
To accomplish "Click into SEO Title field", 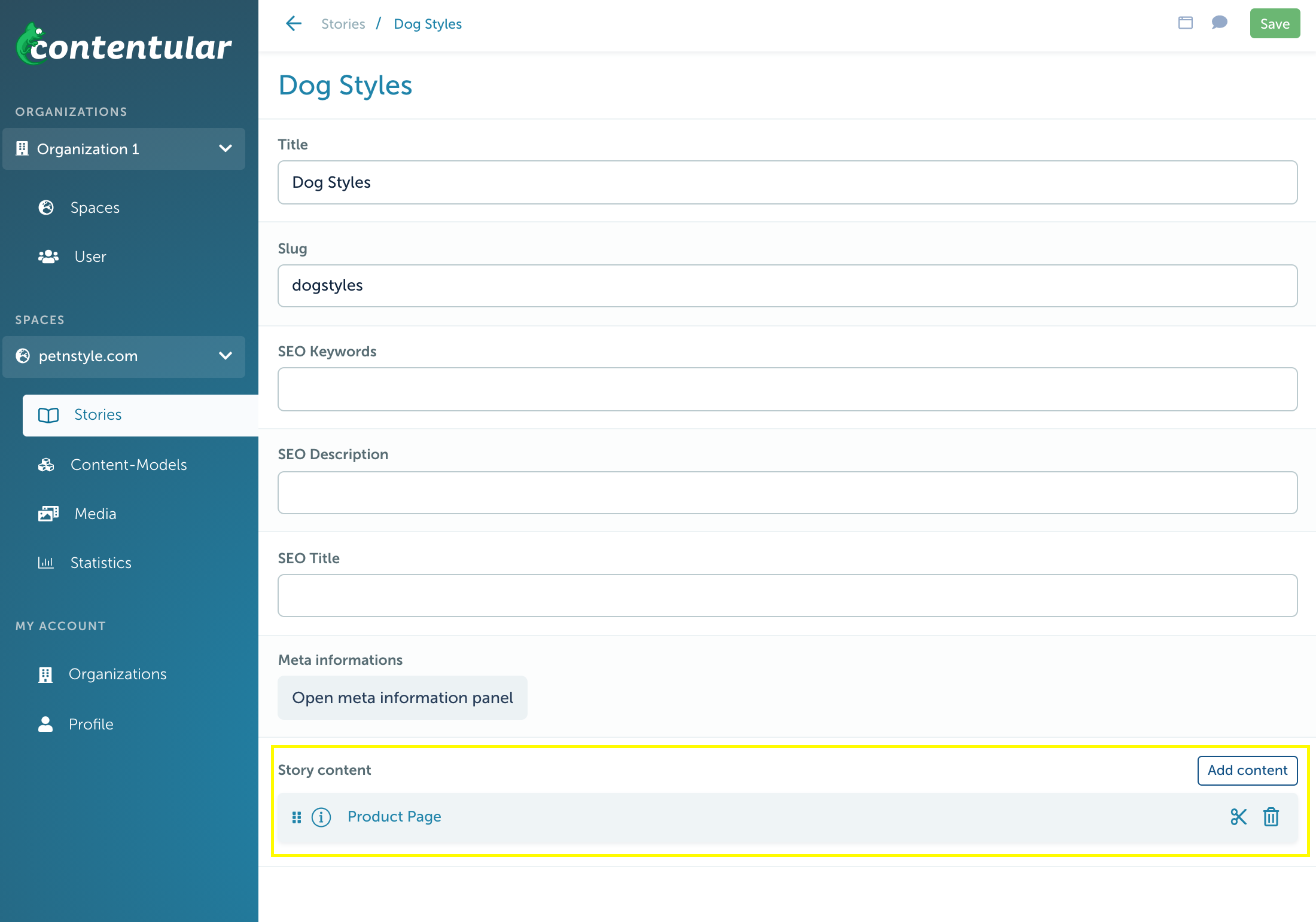I will pos(787,596).
